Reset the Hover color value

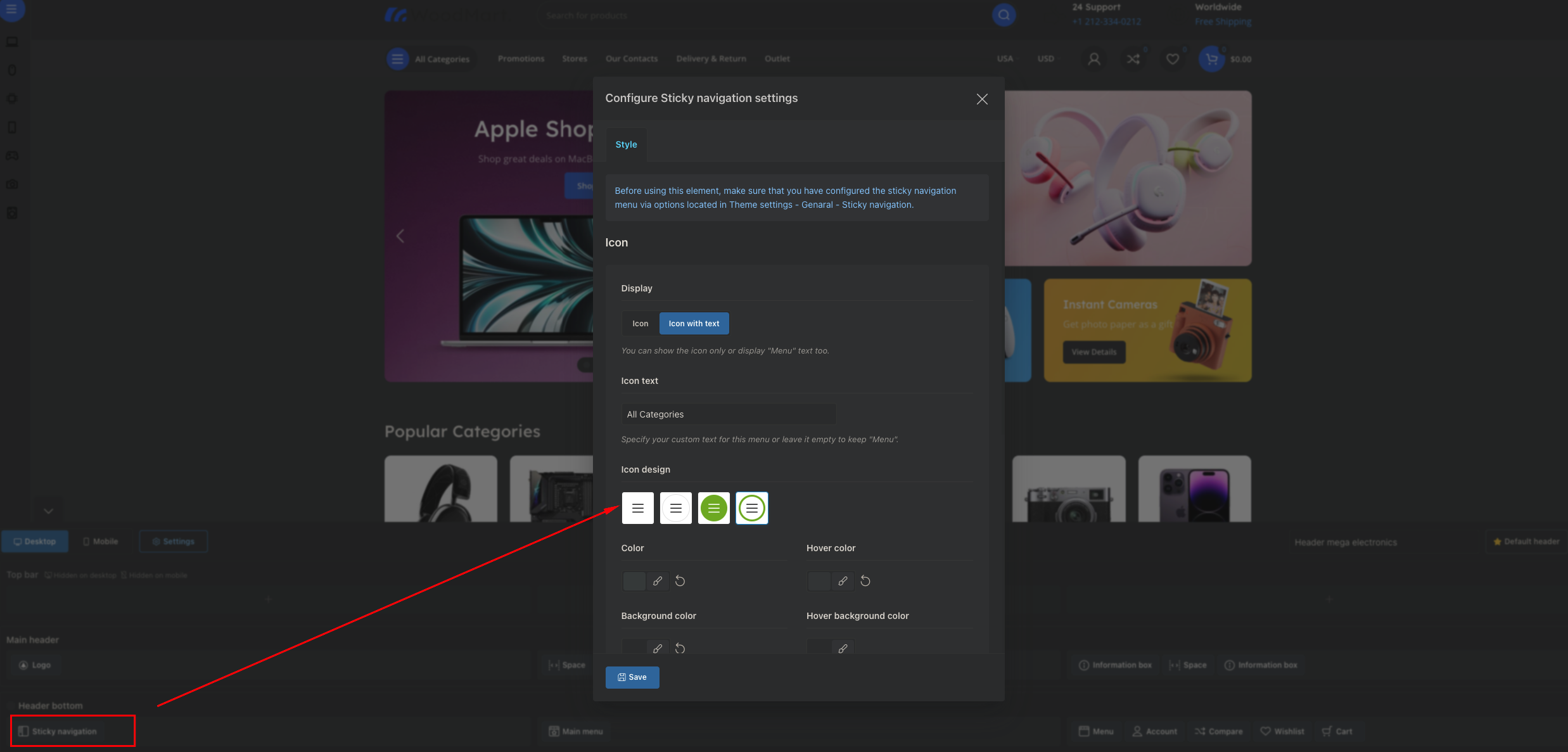click(x=865, y=581)
